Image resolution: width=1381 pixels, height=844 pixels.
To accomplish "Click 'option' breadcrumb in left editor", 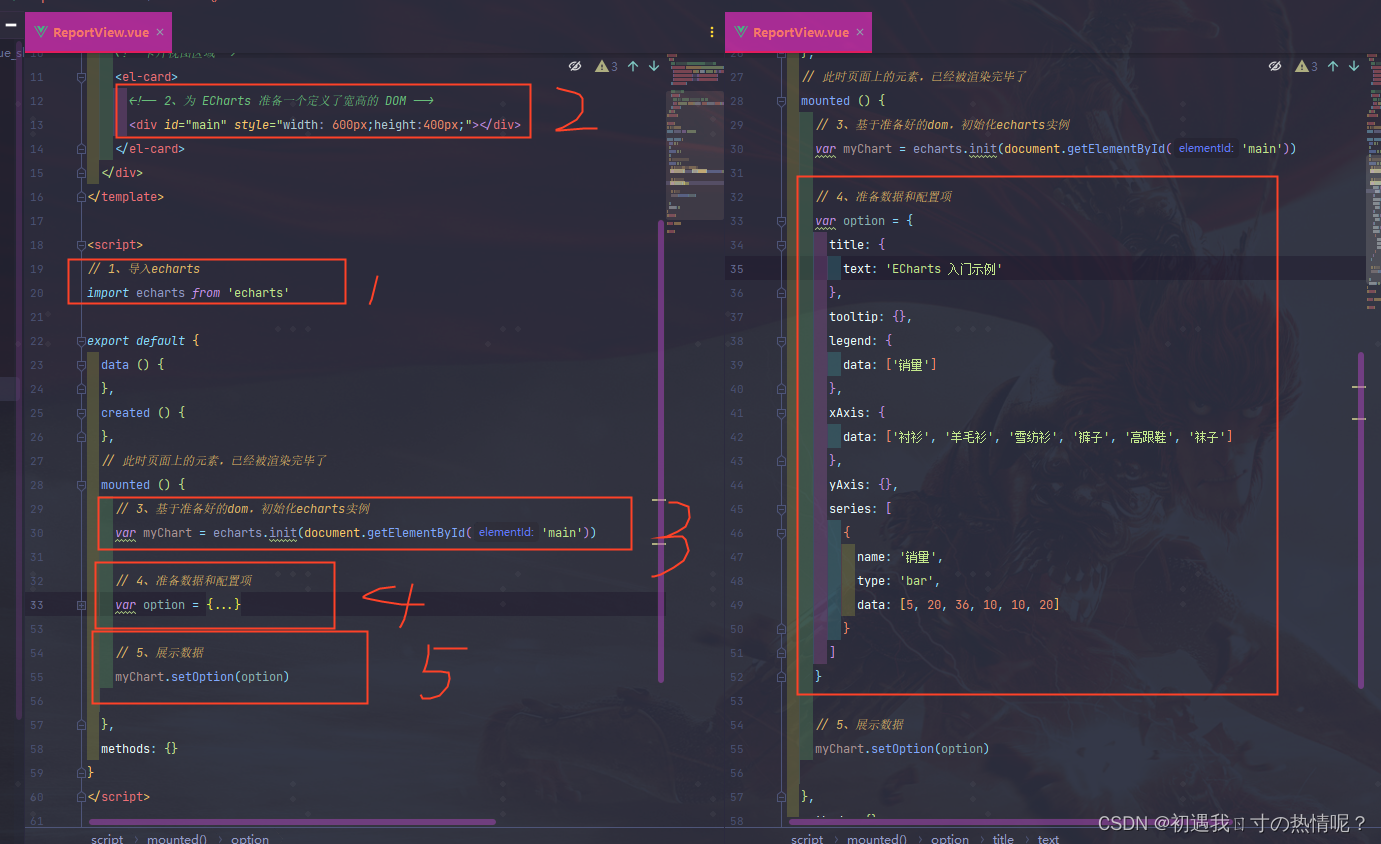I will coord(250,838).
